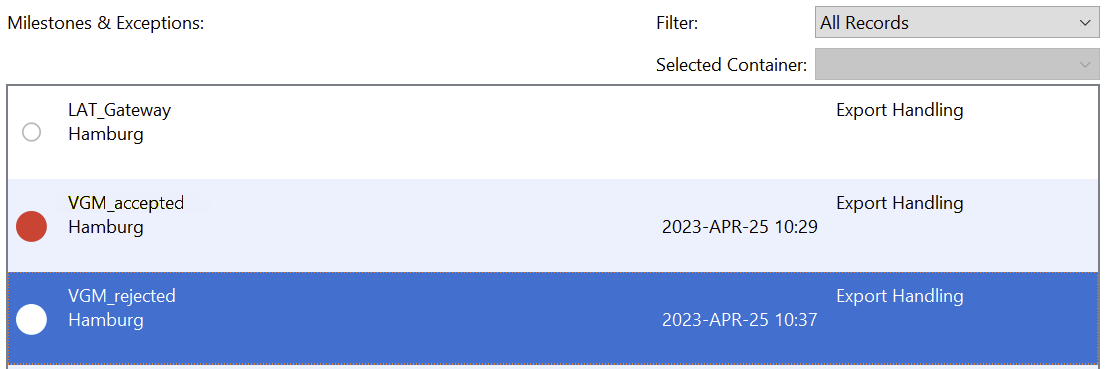The width and height of the screenshot is (1105, 369).
Task: Click the Selected Container label
Action: point(731,65)
